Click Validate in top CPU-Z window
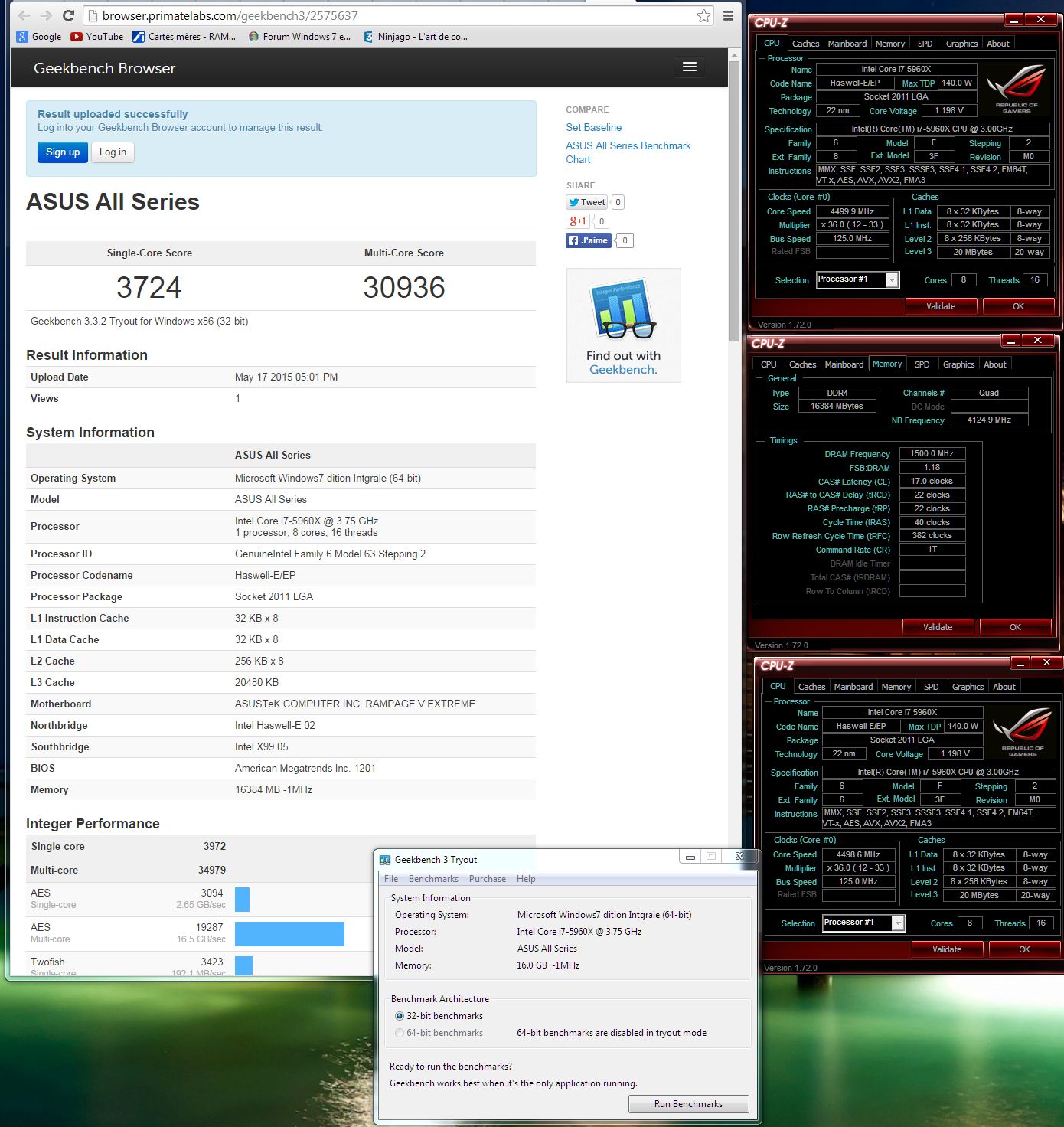This screenshot has height=1127, width=1064. tap(941, 306)
